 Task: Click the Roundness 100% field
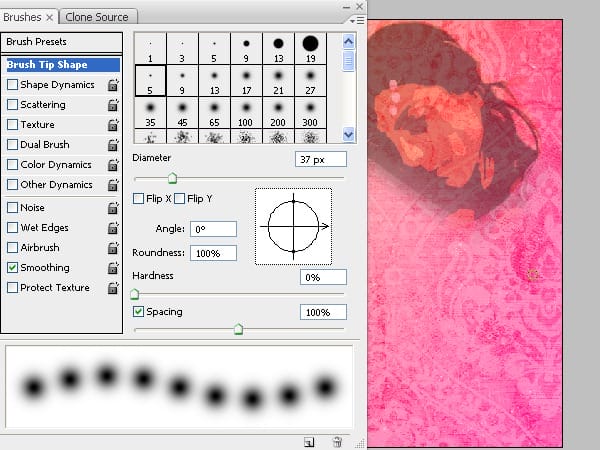pyautogui.click(x=214, y=253)
